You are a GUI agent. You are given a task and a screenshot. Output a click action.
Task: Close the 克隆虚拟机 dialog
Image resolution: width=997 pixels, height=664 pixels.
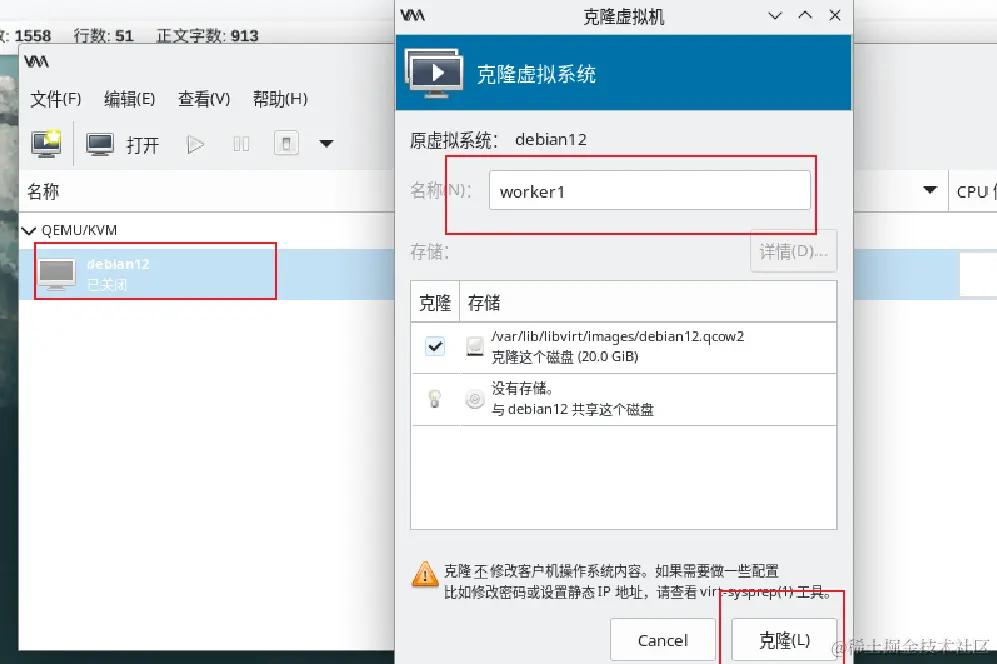[x=835, y=15]
